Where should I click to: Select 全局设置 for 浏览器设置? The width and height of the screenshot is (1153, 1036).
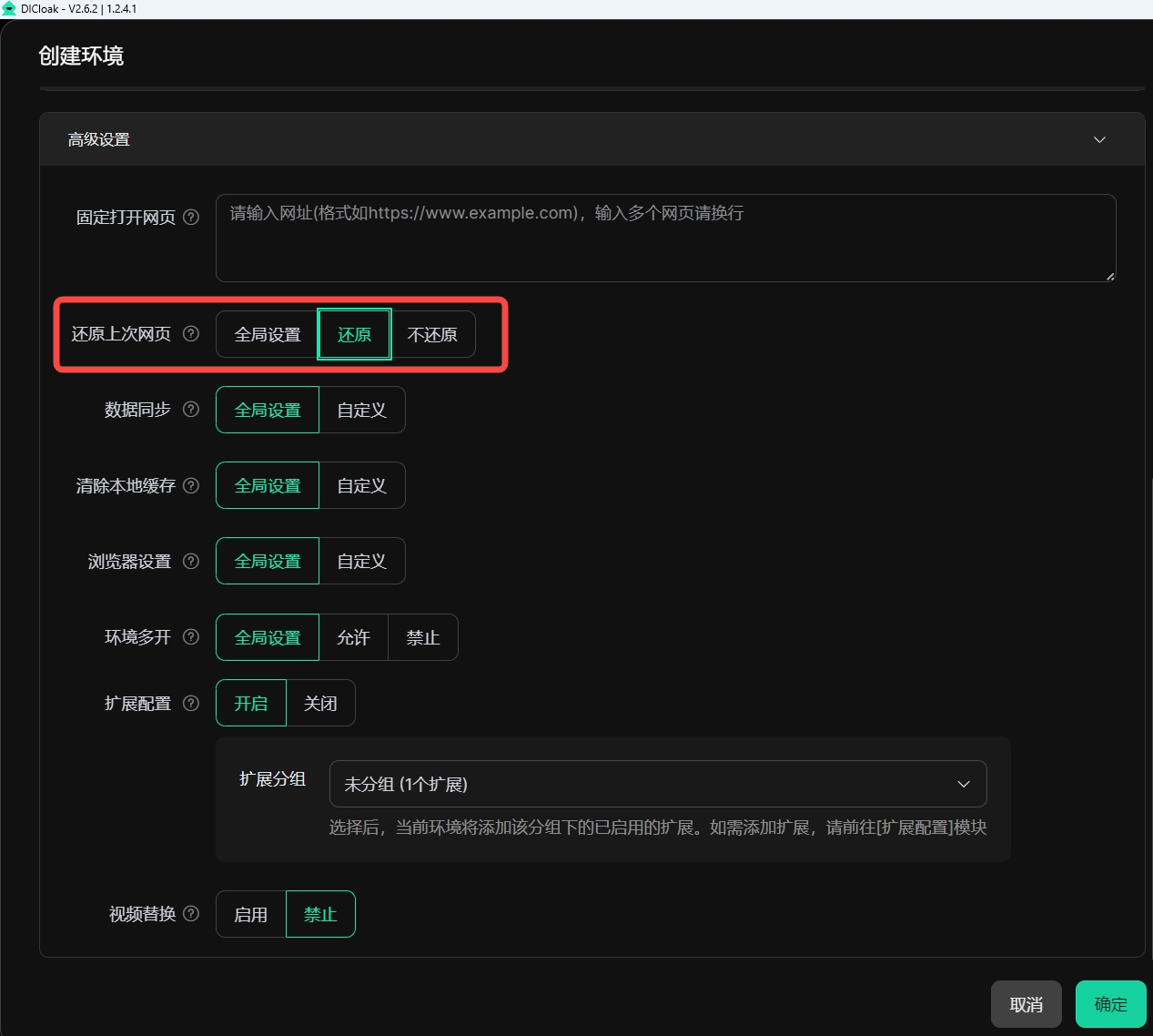pyautogui.click(x=268, y=562)
